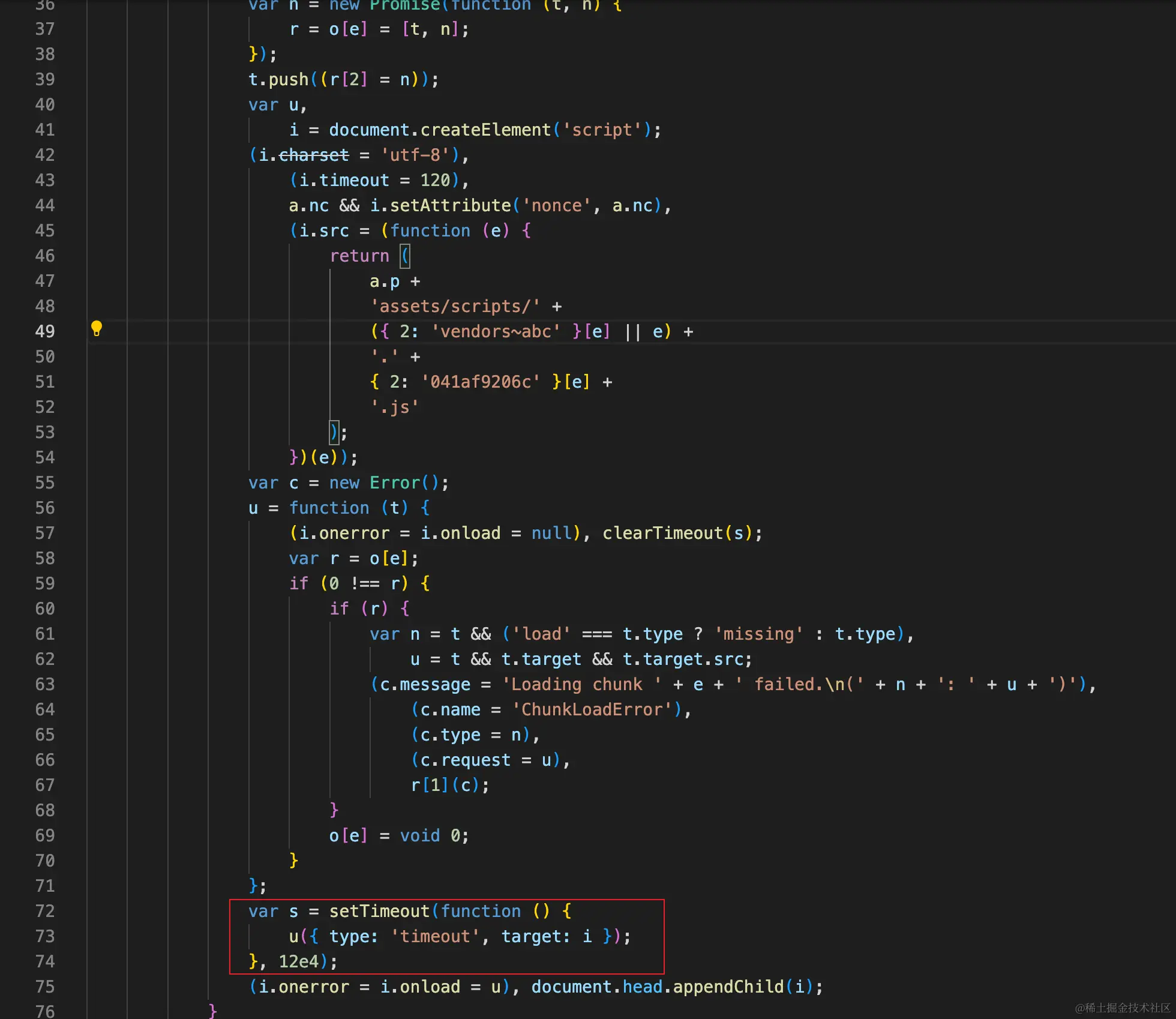Click the 'ChunkLoadError' string

coord(592,709)
